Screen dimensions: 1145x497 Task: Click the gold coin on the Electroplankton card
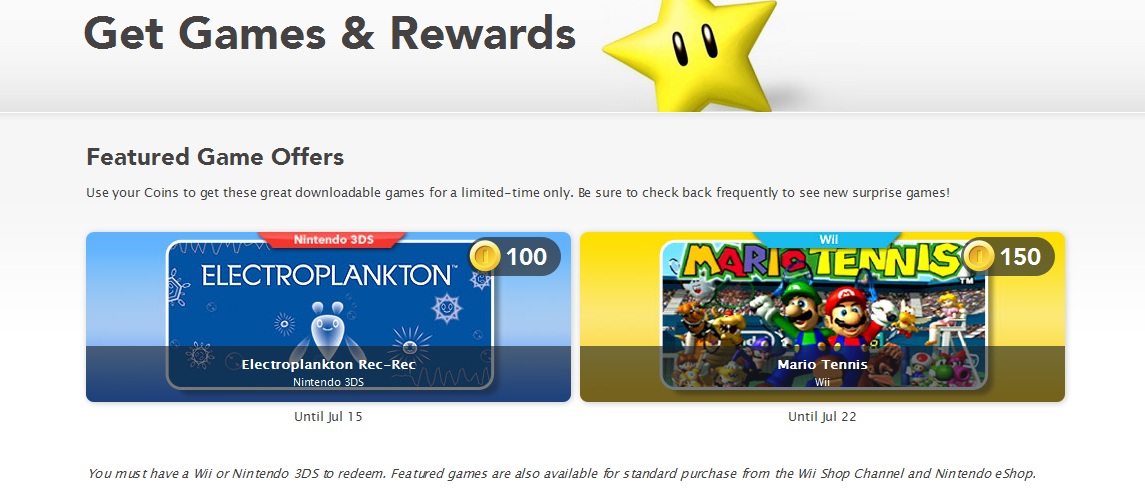point(484,257)
